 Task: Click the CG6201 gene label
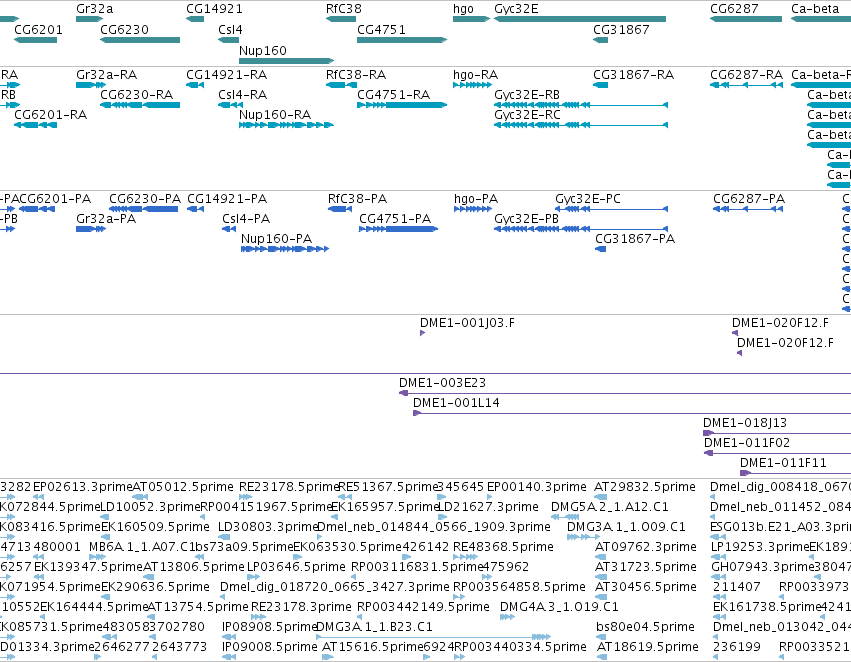point(38,29)
